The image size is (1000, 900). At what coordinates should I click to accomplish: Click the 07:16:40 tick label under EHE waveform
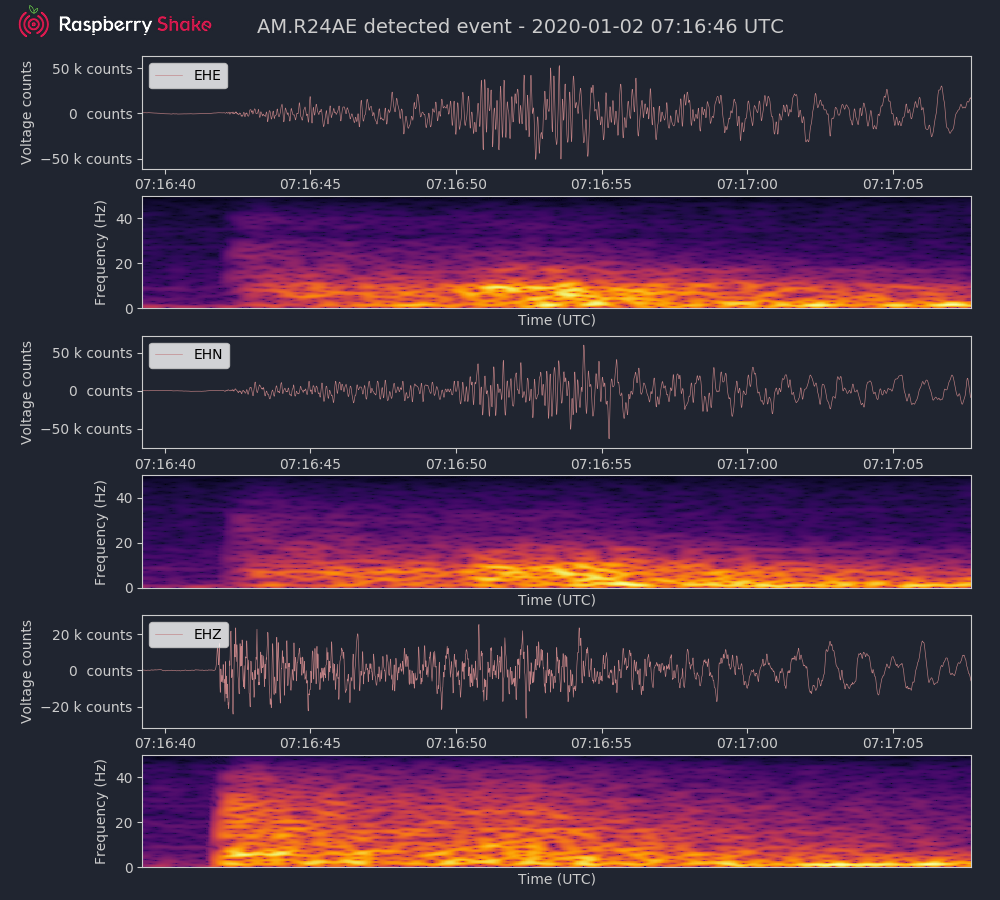click(165, 184)
